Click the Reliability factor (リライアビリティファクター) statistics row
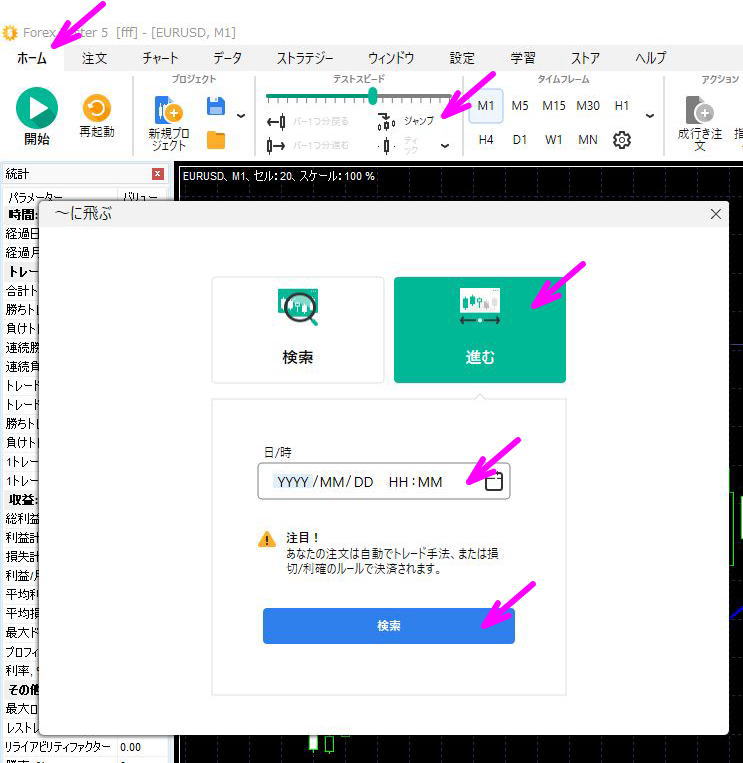743x763 pixels. (x=85, y=747)
